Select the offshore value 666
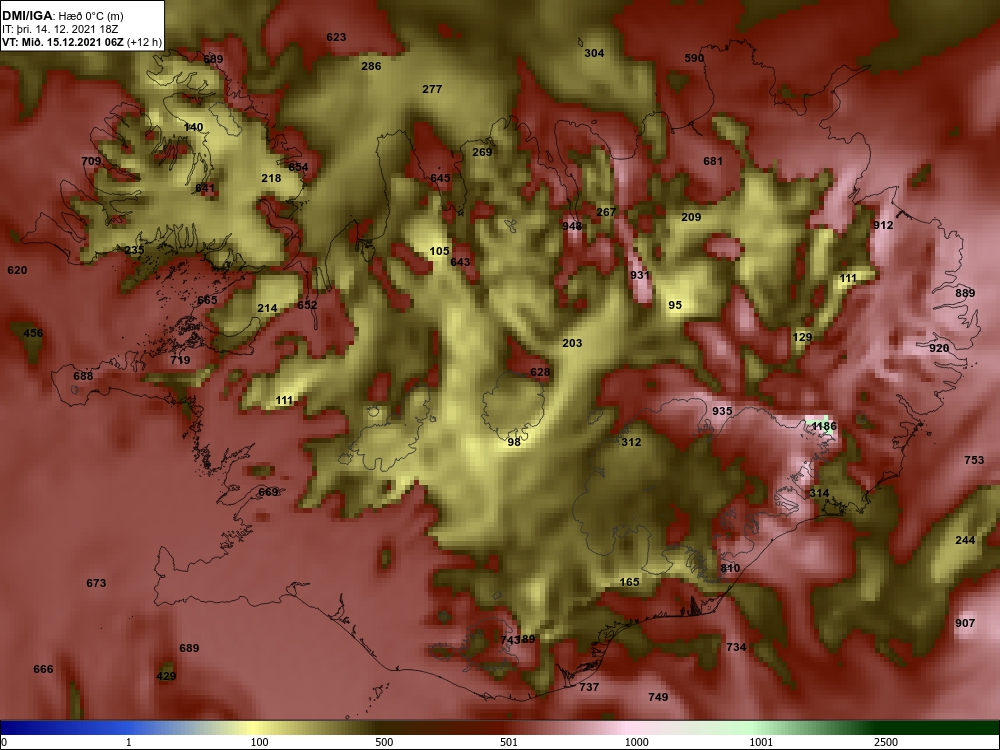The width and height of the screenshot is (1000, 750). [x=43, y=670]
